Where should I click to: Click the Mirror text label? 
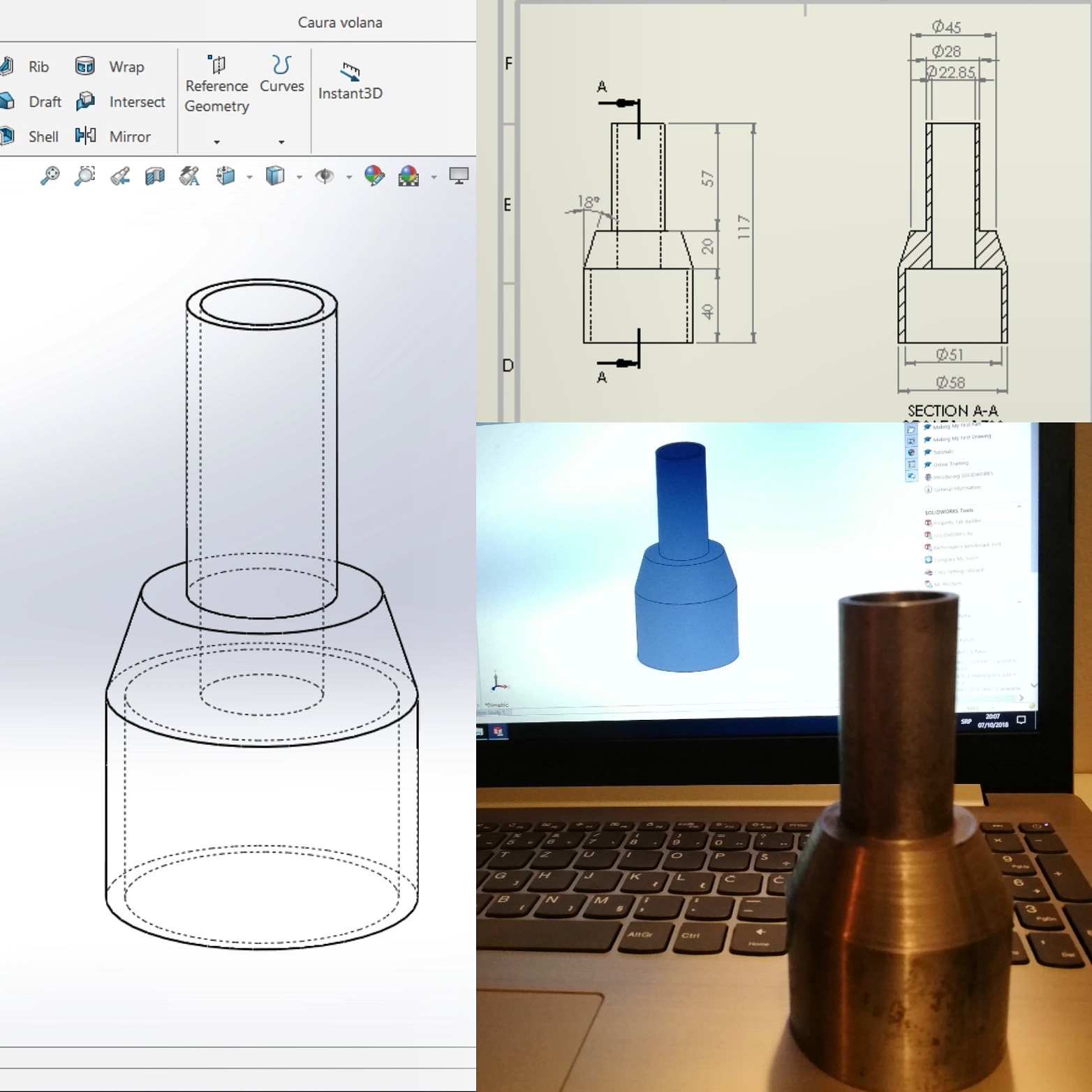coord(130,136)
